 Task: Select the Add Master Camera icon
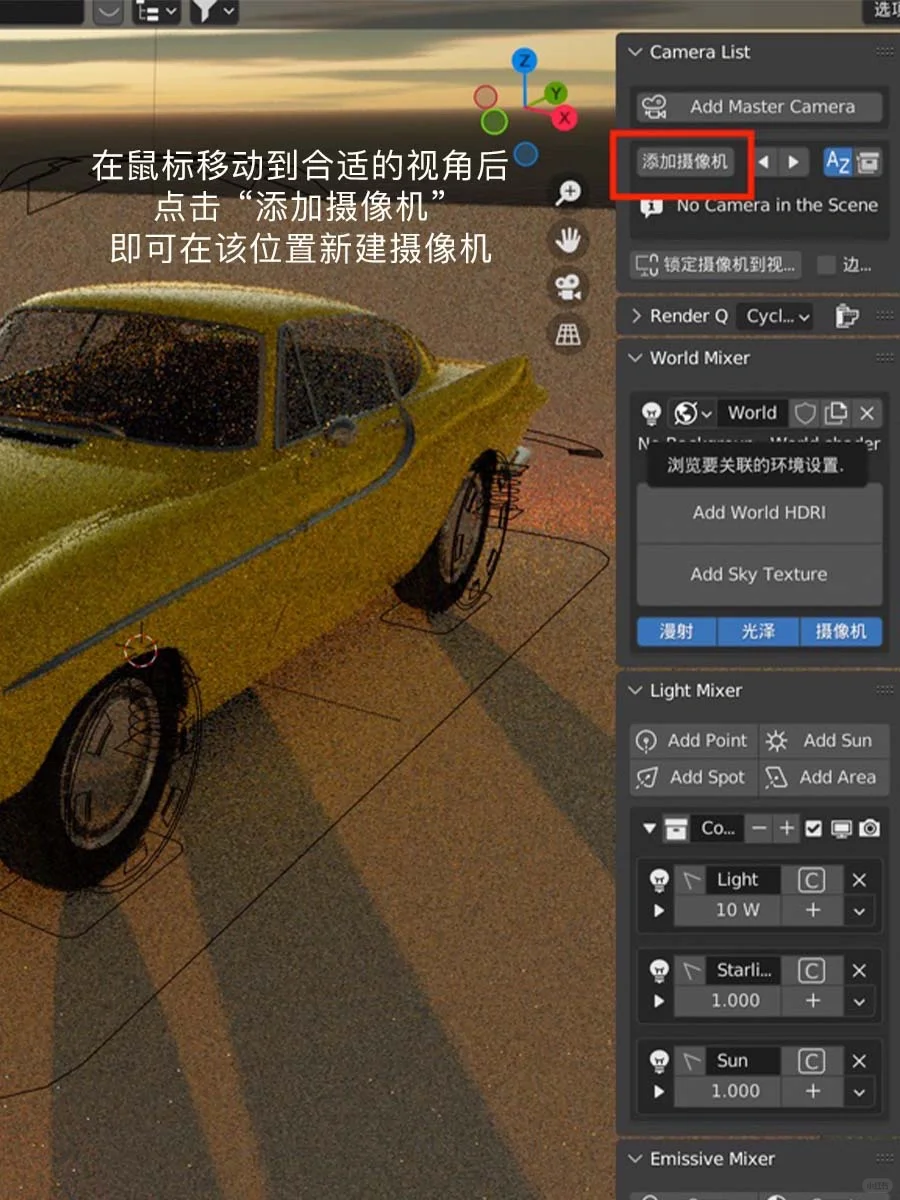tap(656, 107)
